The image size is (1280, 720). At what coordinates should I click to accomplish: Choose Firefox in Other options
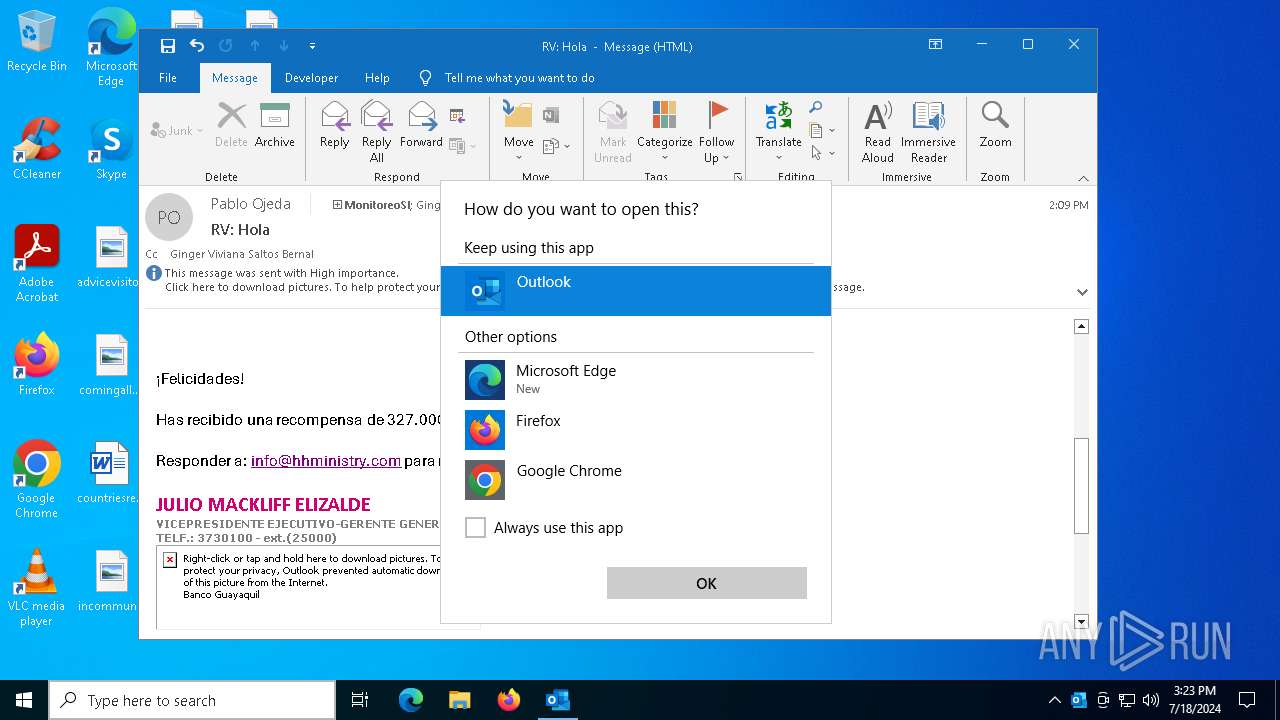coord(636,430)
